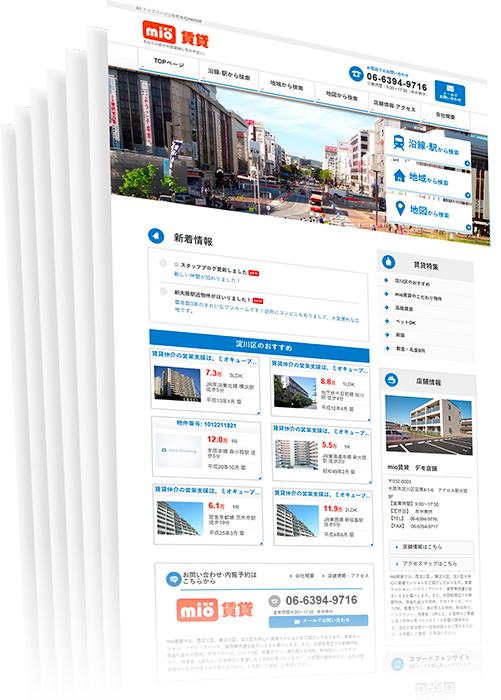Open 淀川区のおすすめ sidebar link
501x700 pixels.
tap(412, 283)
